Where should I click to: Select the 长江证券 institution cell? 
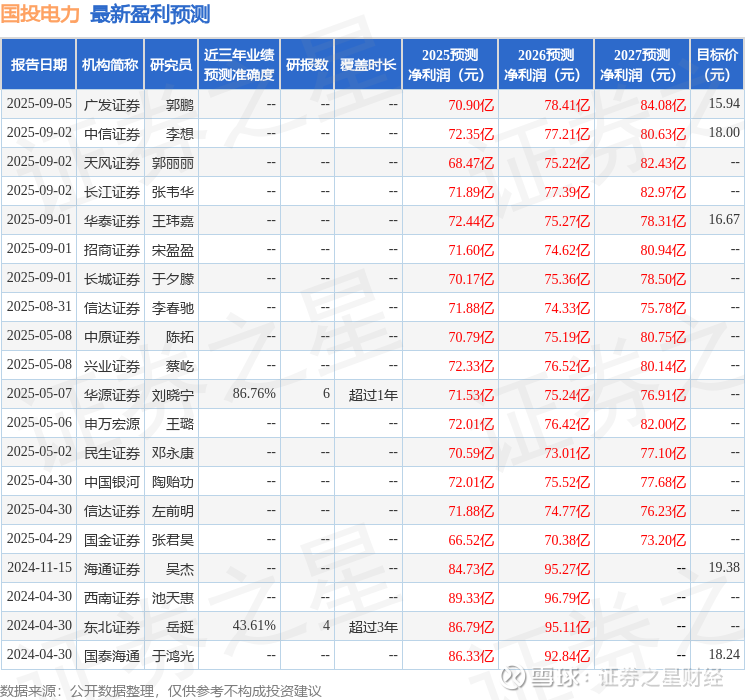pyautogui.click(x=112, y=192)
